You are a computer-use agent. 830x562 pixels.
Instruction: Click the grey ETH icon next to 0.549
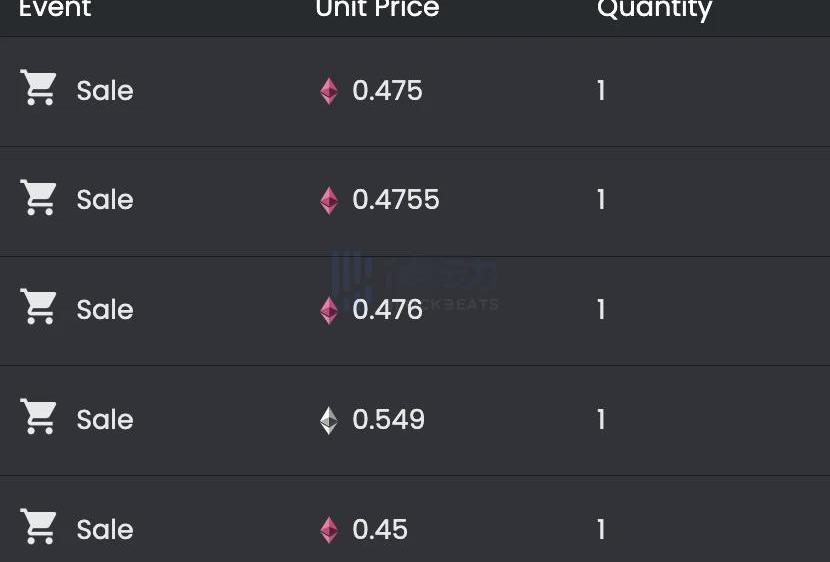tap(329, 421)
